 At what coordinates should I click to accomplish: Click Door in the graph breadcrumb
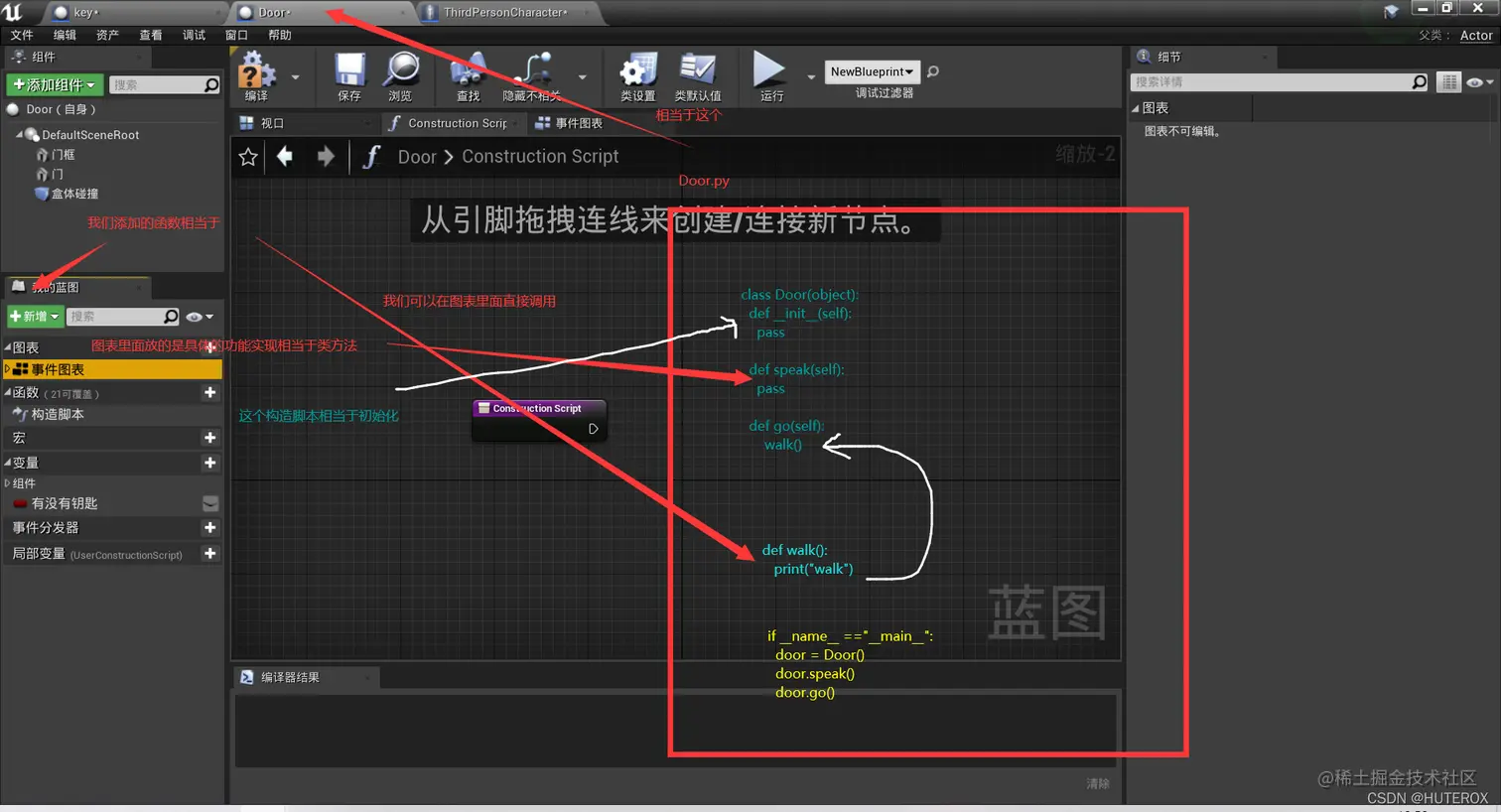[417, 157]
